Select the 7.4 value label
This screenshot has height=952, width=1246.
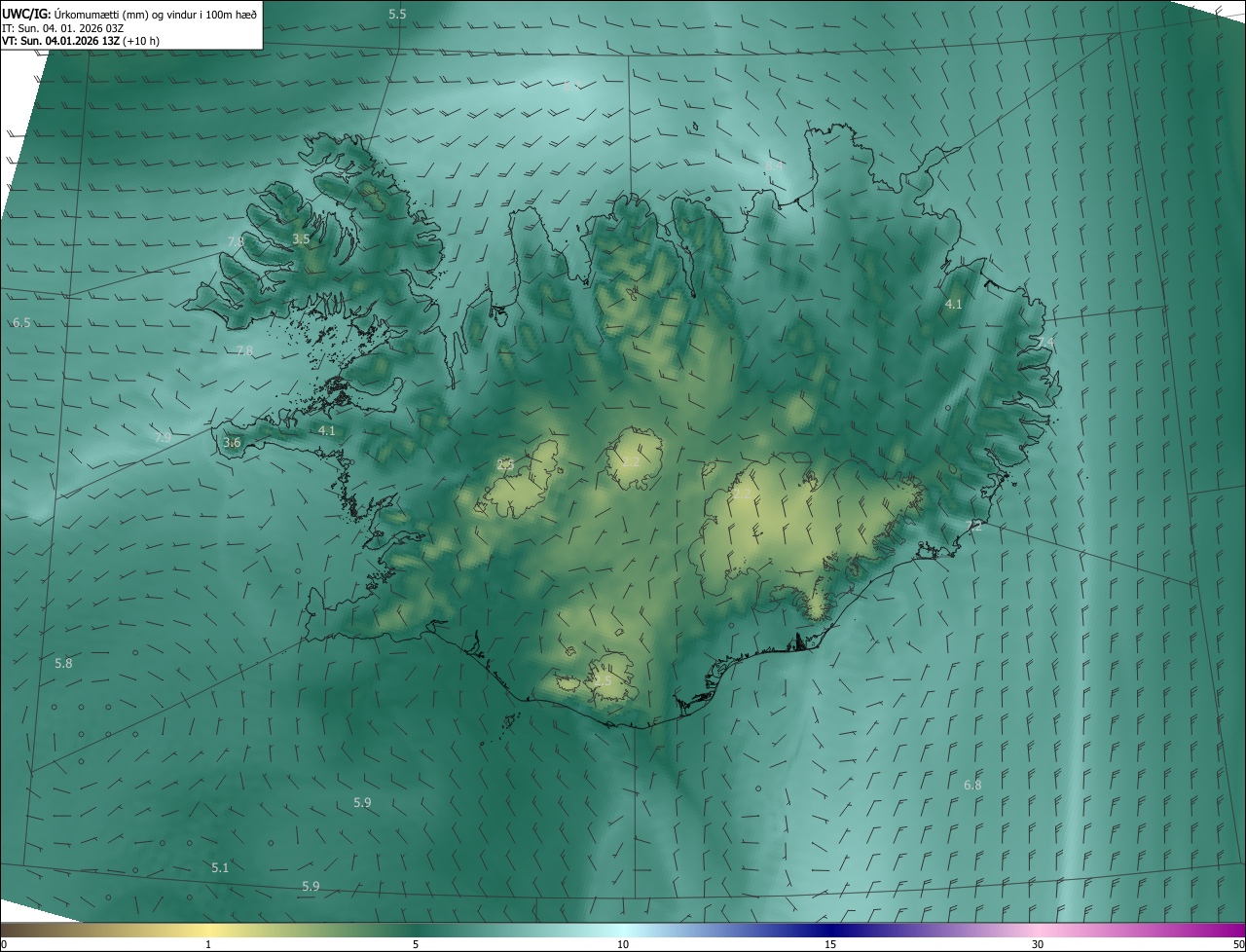tap(1044, 343)
